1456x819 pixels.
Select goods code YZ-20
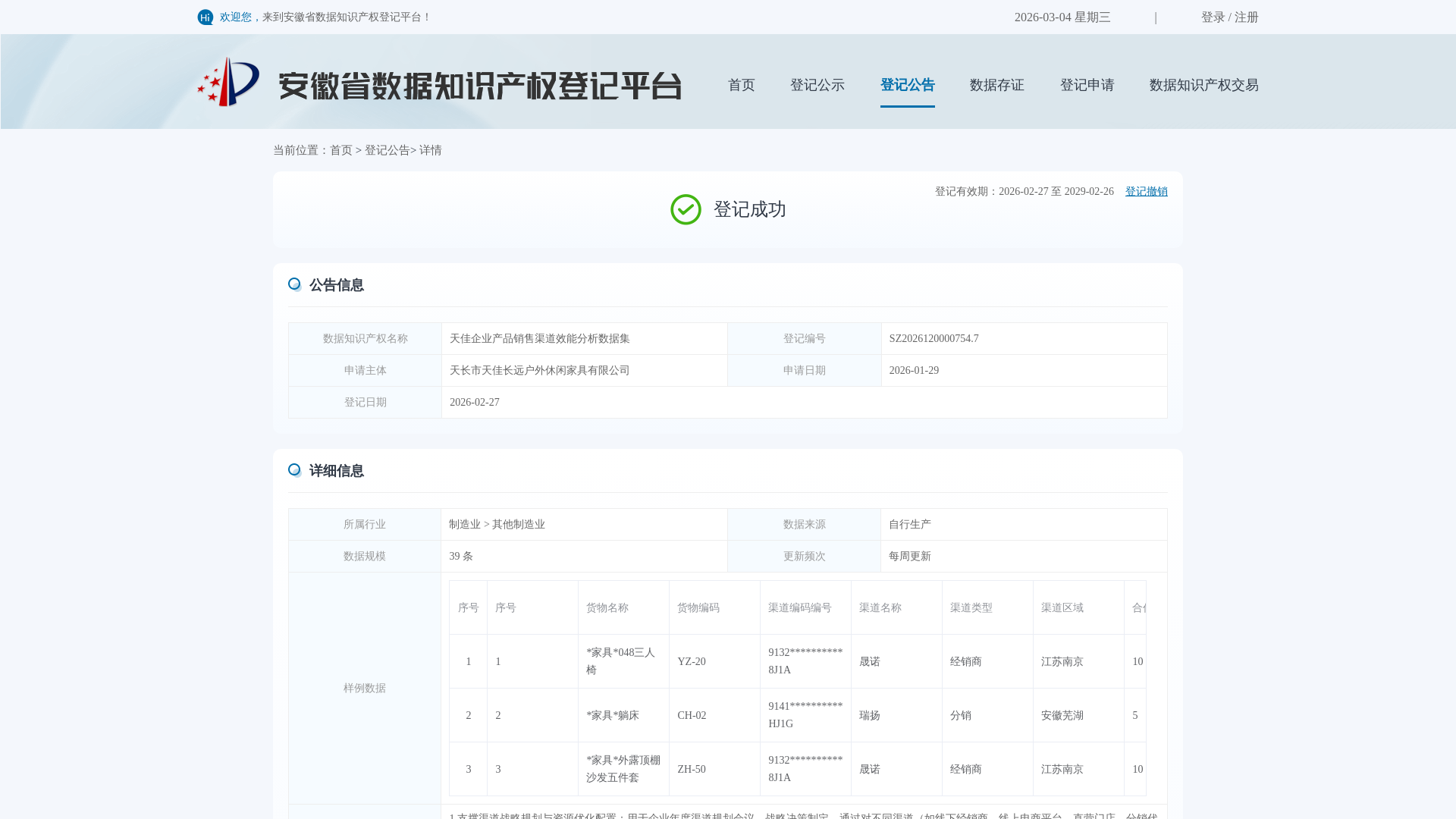tap(692, 662)
